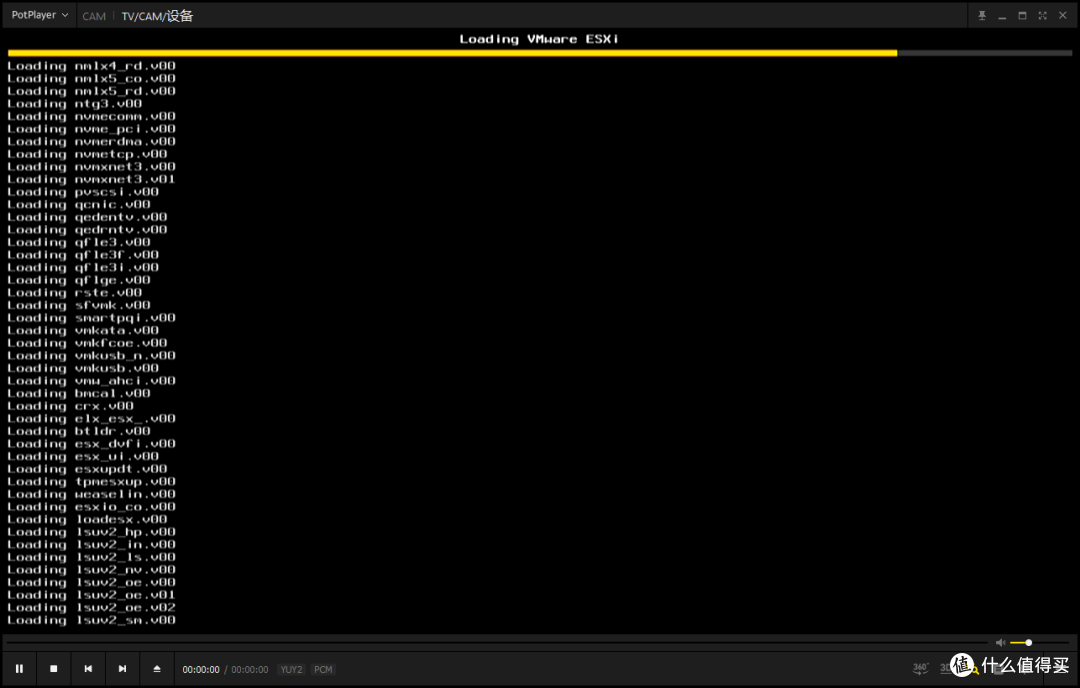Maximize the PotPlayer window
The height and width of the screenshot is (688, 1080).
[x=1022, y=15]
